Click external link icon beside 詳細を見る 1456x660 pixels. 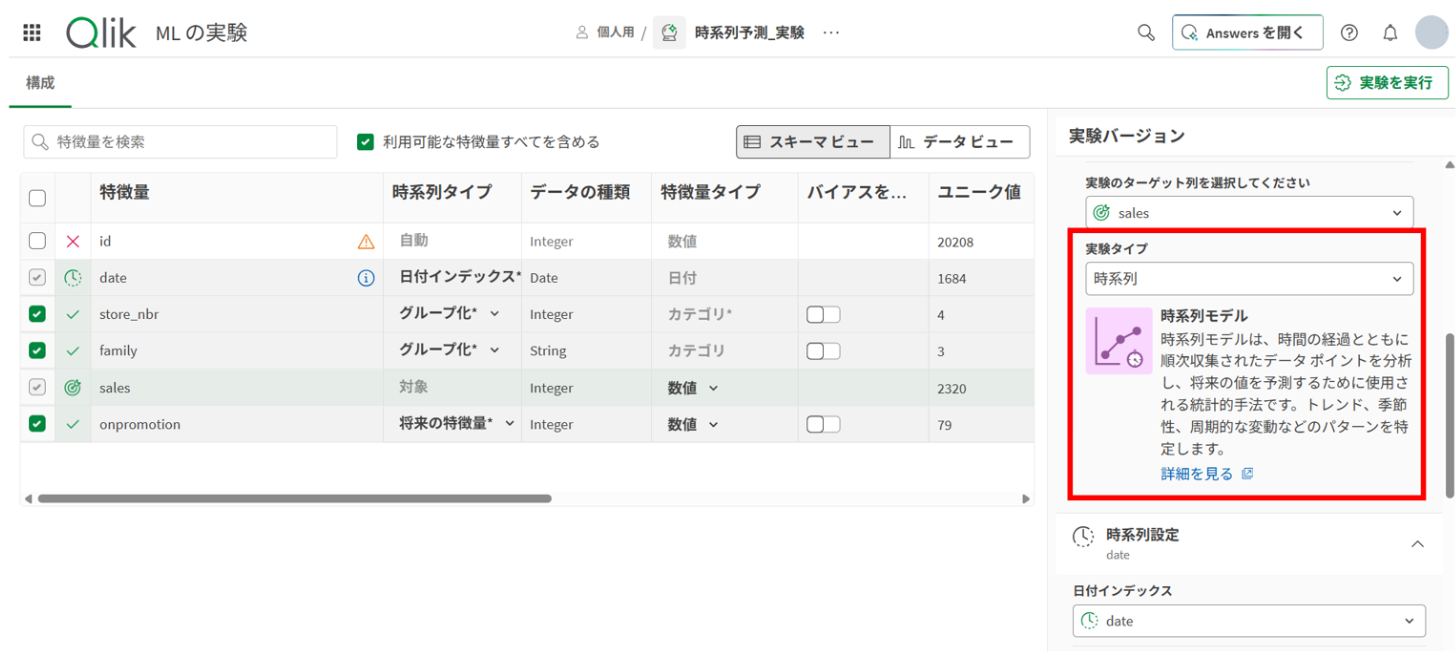pyautogui.click(x=1247, y=474)
